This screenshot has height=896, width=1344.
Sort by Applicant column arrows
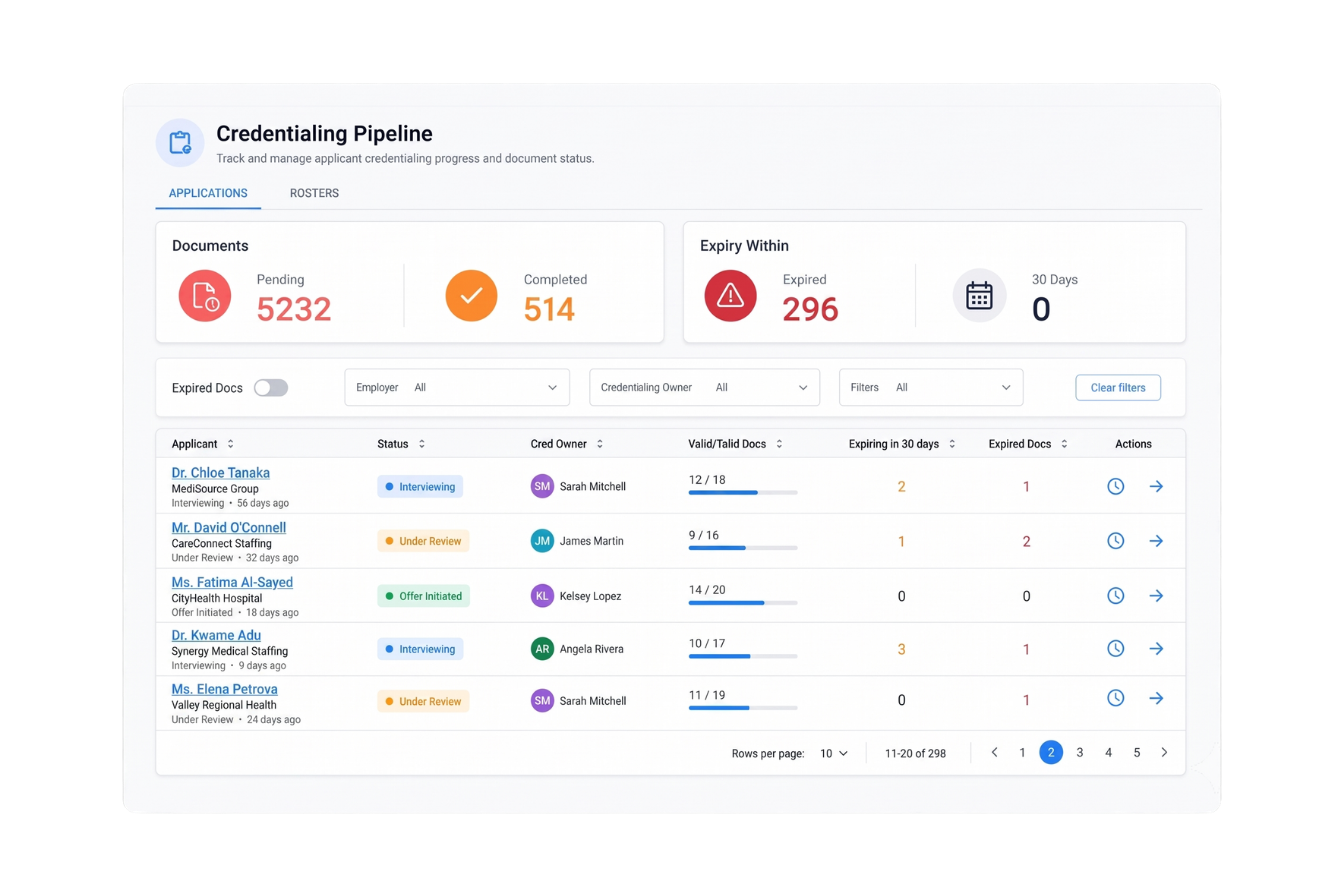(231, 444)
